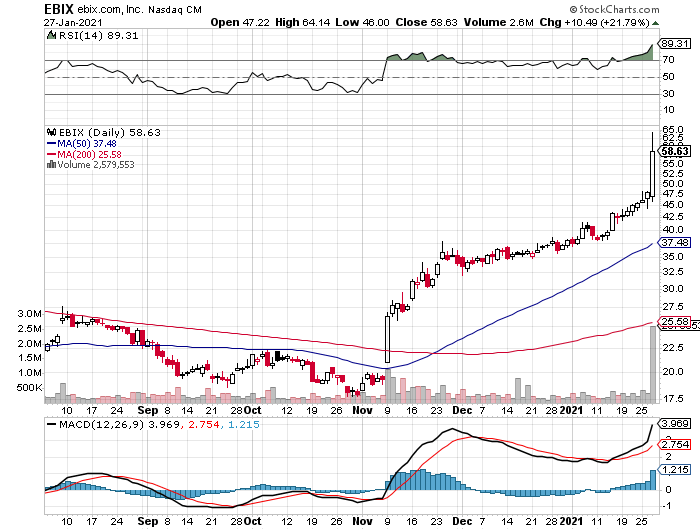Click the 3.0M volume axis label

click(x=29, y=313)
